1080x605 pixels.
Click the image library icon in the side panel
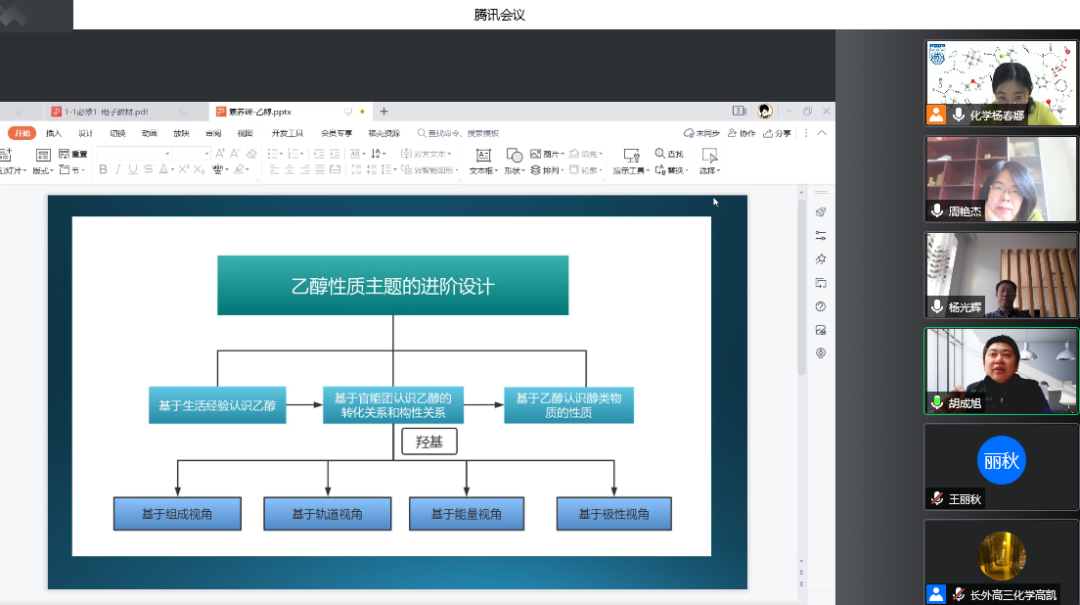pos(820,330)
